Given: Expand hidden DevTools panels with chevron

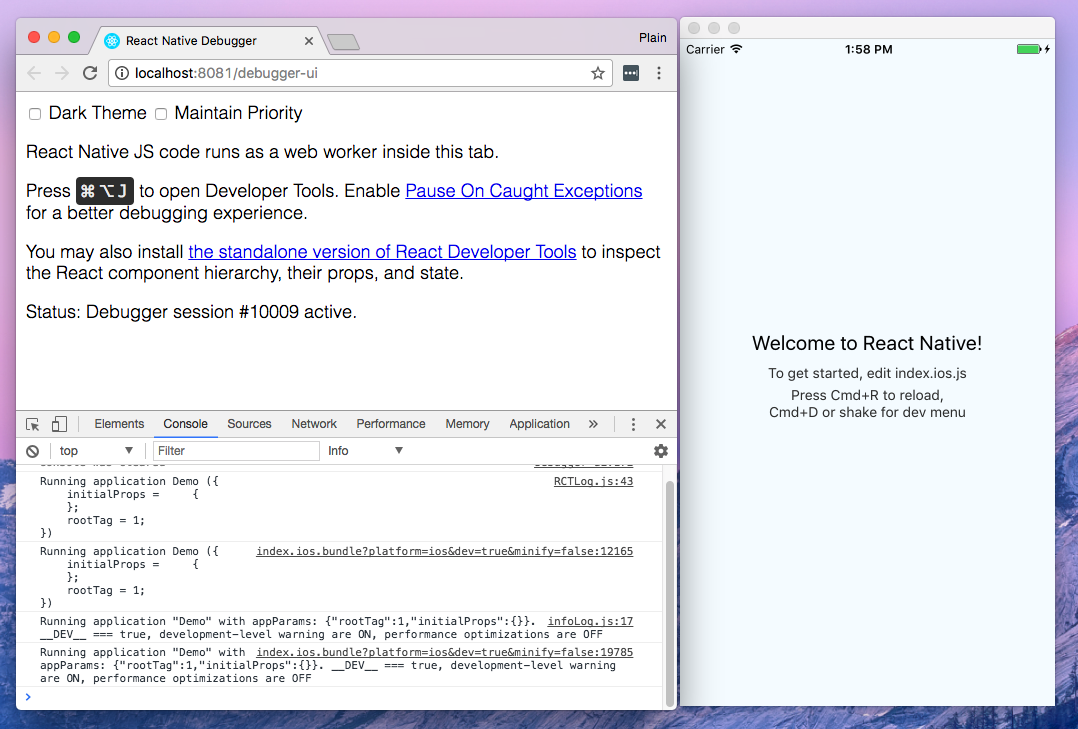Looking at the screenshot, I should click(x=593, y=423).
